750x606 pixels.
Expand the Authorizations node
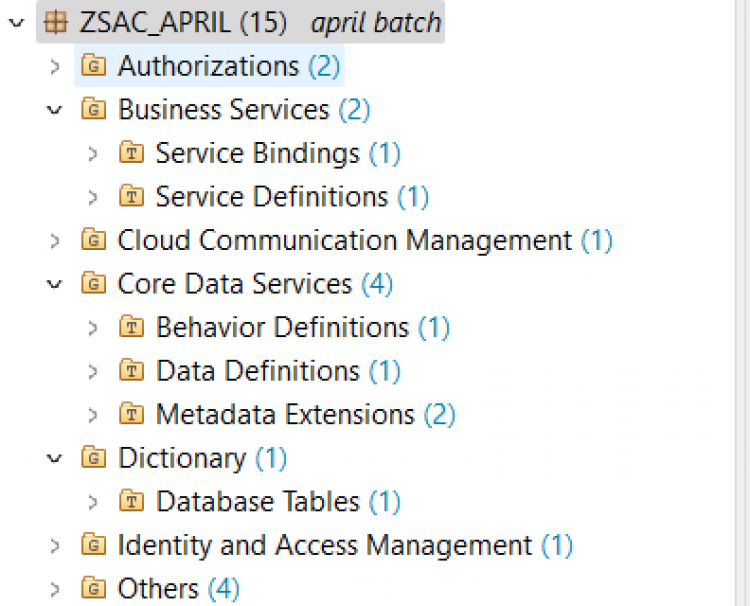coord(55,66)
